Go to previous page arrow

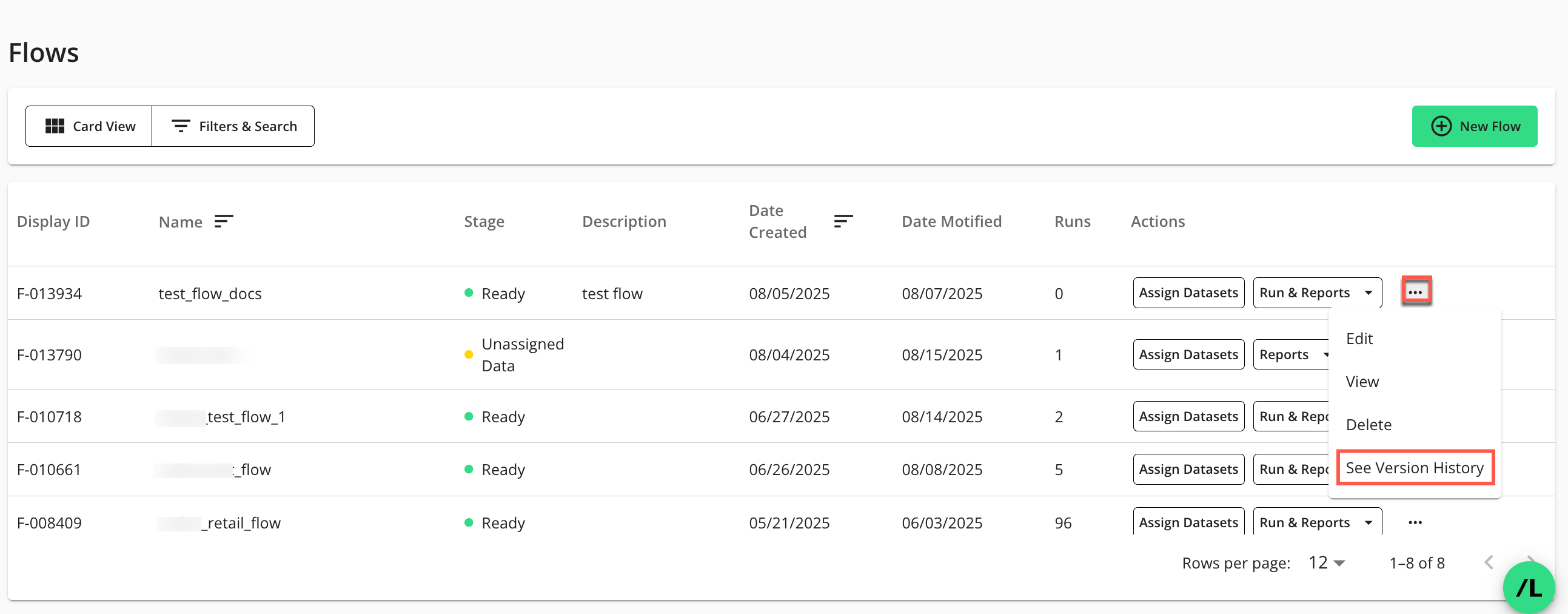point(1488,563)
